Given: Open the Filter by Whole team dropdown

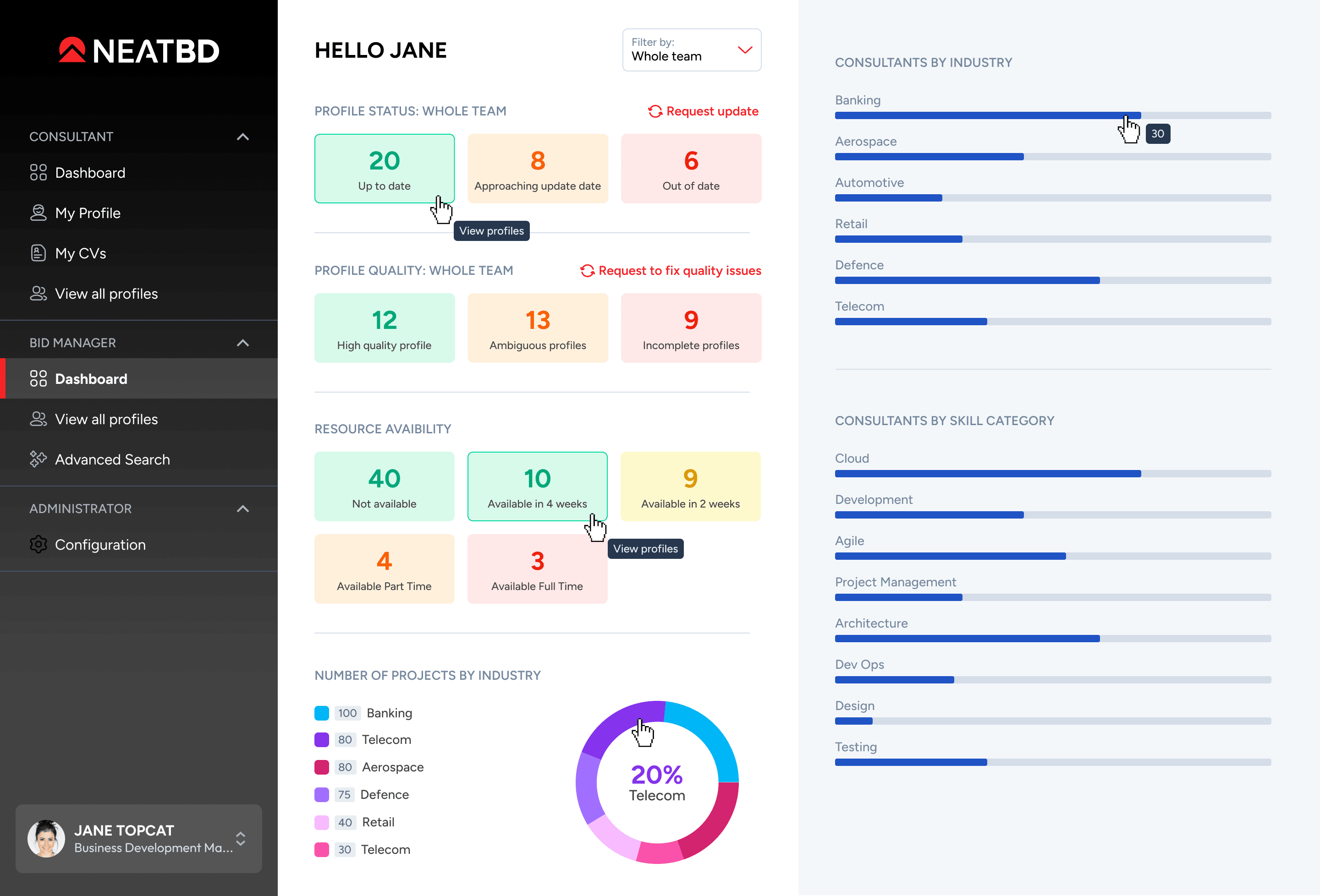Looking at the screenshot, I should (691, 50).
